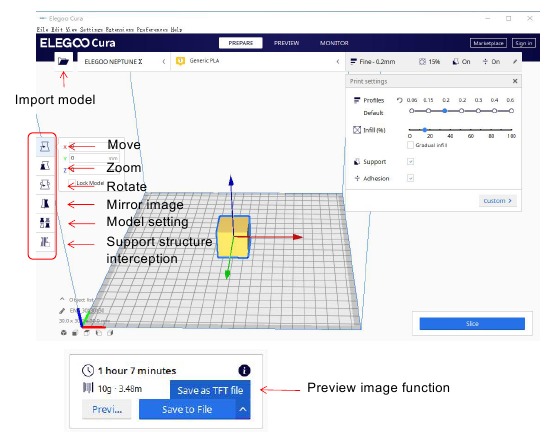Collapse the Object list chevron
Viewport: 551px width, 436px height.
click(x=62, y=299)
